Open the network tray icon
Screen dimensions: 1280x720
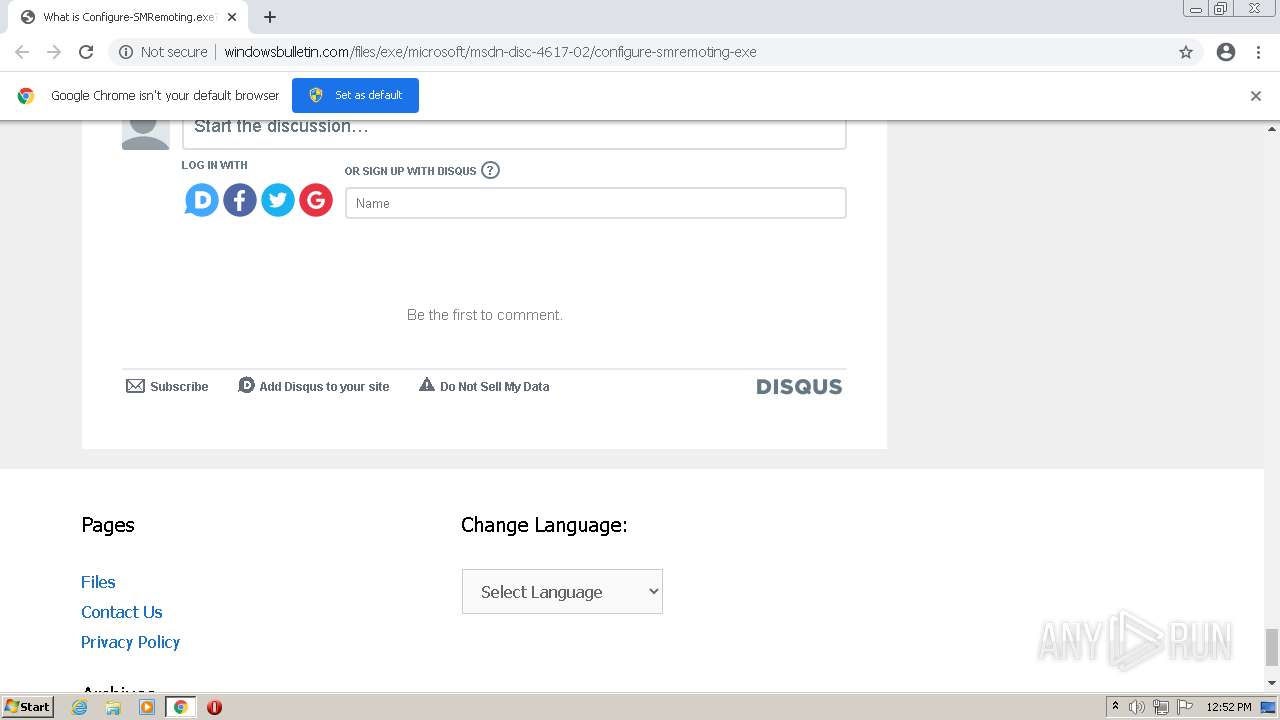1161,707
